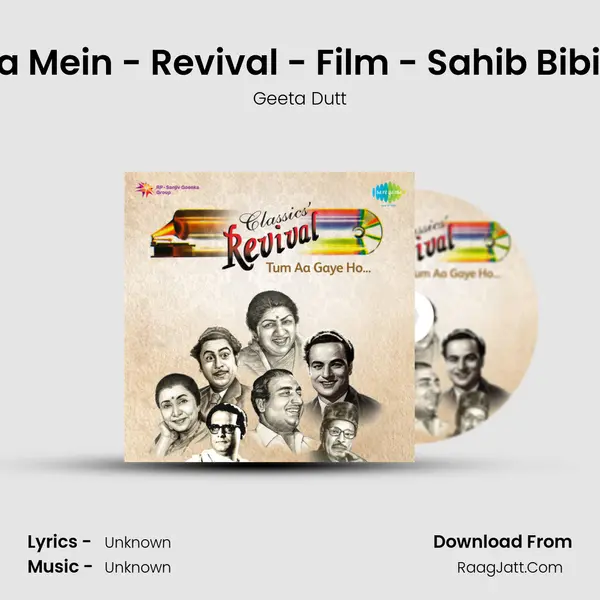Screen dimensions: 600x600
Task: Click the gramophone graphic on the cover
Action: point(180,233)
